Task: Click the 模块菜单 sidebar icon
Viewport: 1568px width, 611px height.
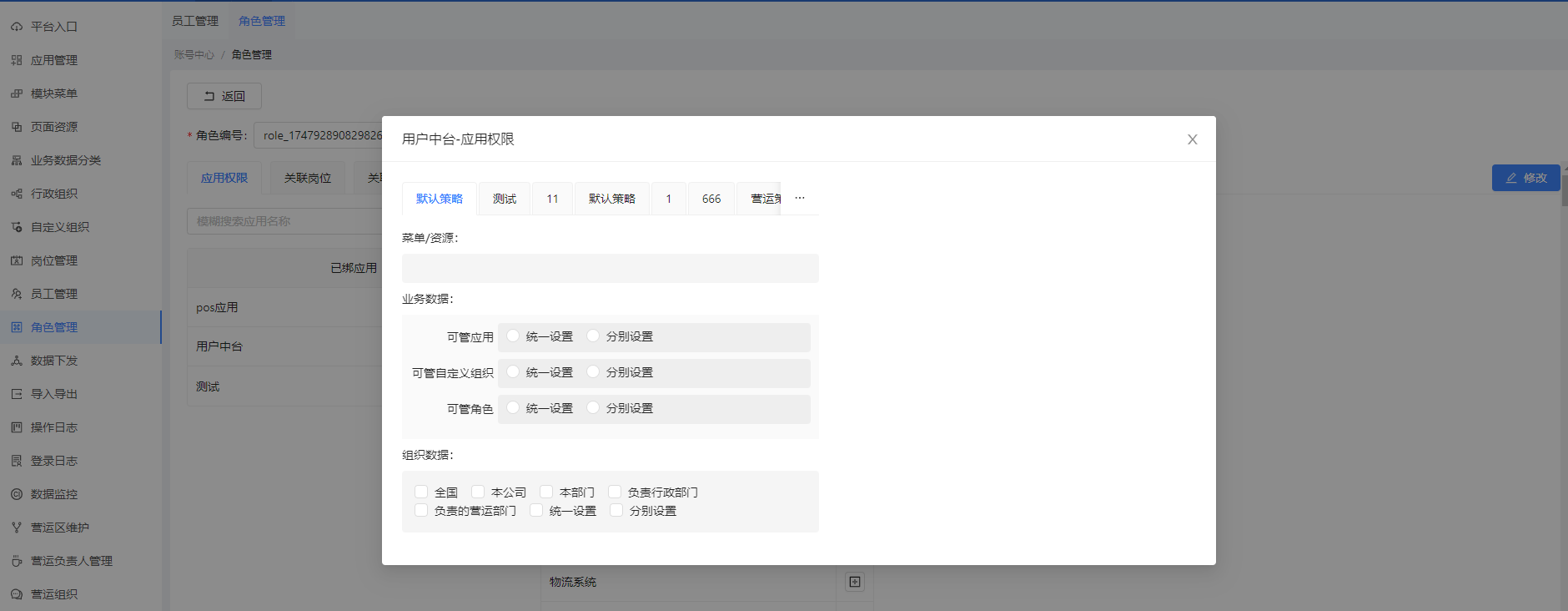Action: click(17, 93)
